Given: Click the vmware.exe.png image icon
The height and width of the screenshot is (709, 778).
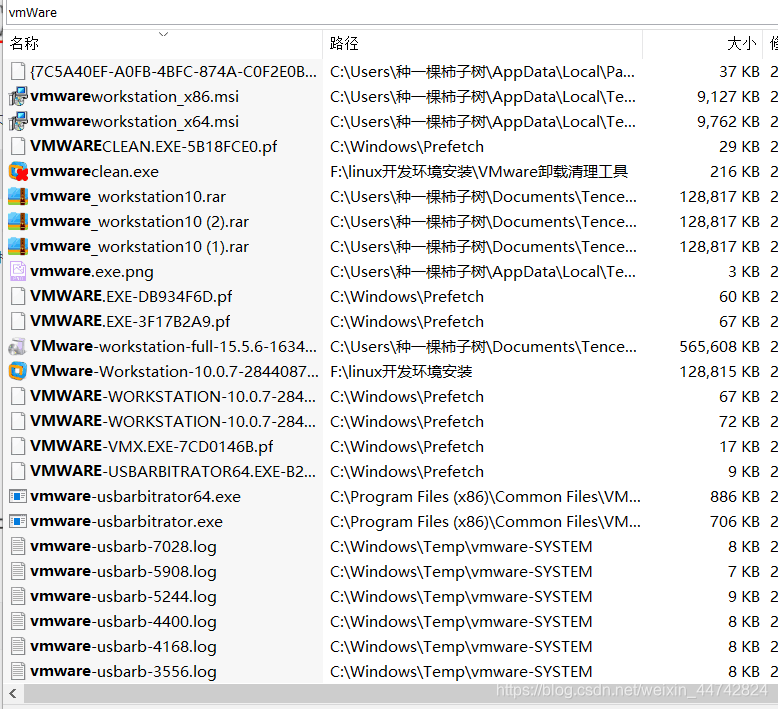Looking at the screenshot, I should coord(18,271).
